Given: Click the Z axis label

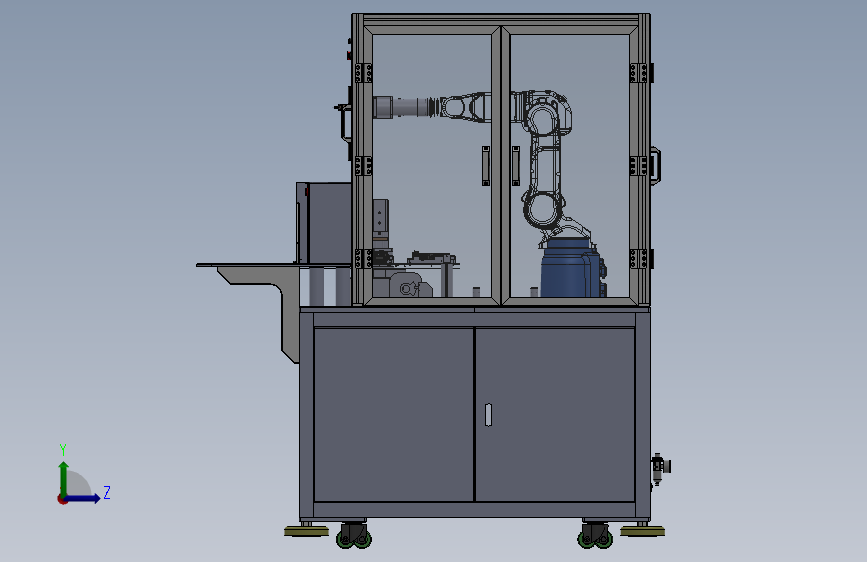Looking at the screenshot, I should [x=107, y=492].
